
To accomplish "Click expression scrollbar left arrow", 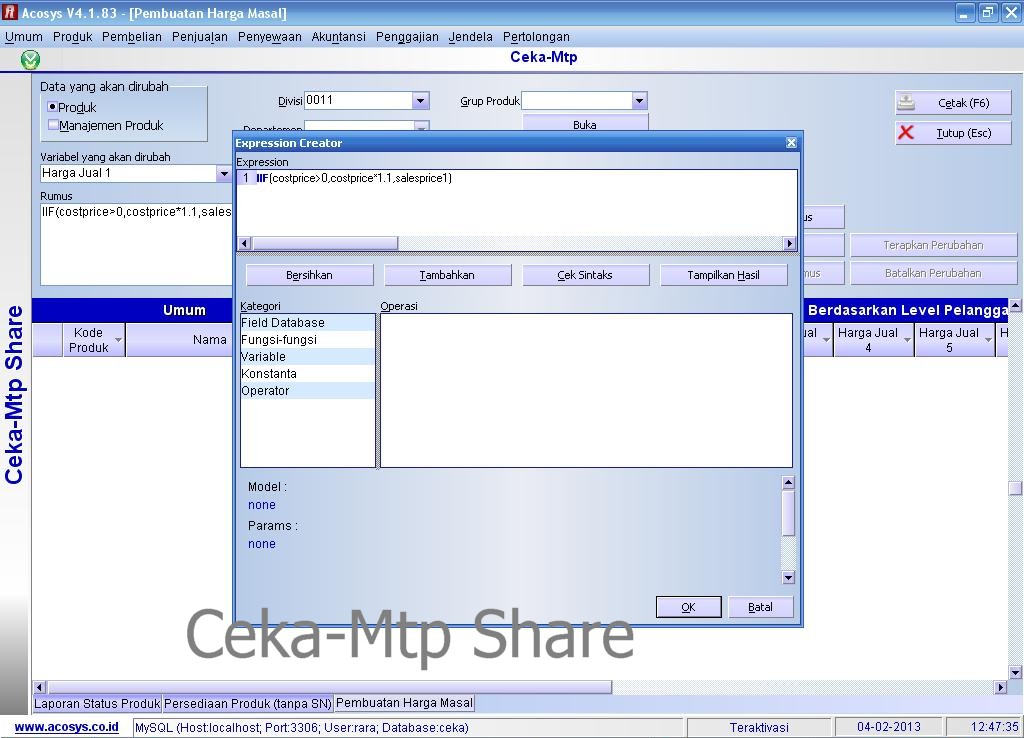I will tap(244, 244).
